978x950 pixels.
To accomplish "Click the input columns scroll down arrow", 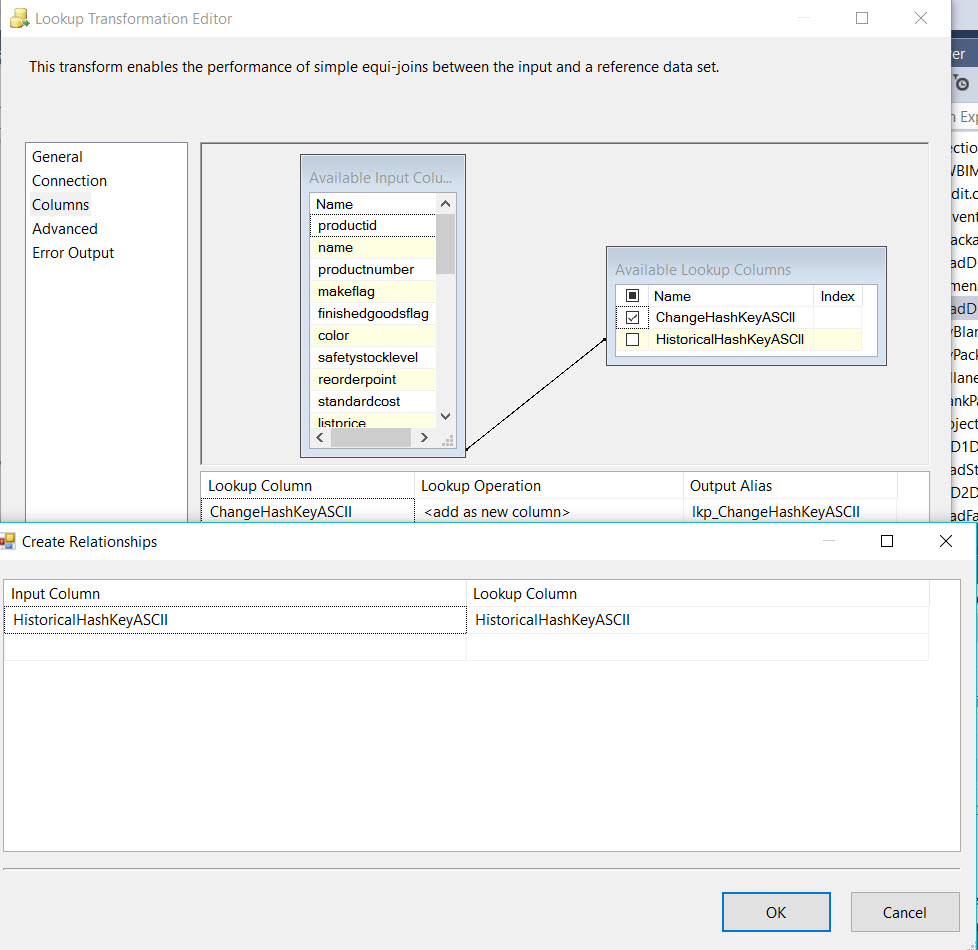I will [445, 416].
